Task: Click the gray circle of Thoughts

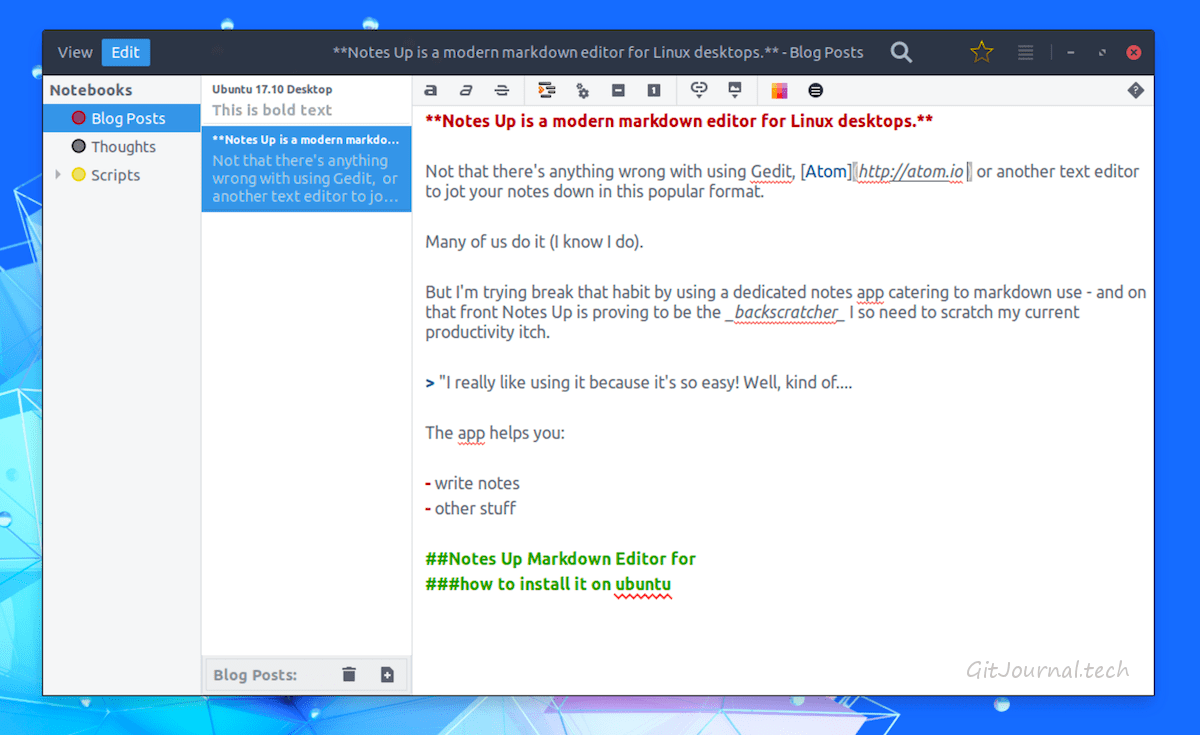Action: coord(79,146)
